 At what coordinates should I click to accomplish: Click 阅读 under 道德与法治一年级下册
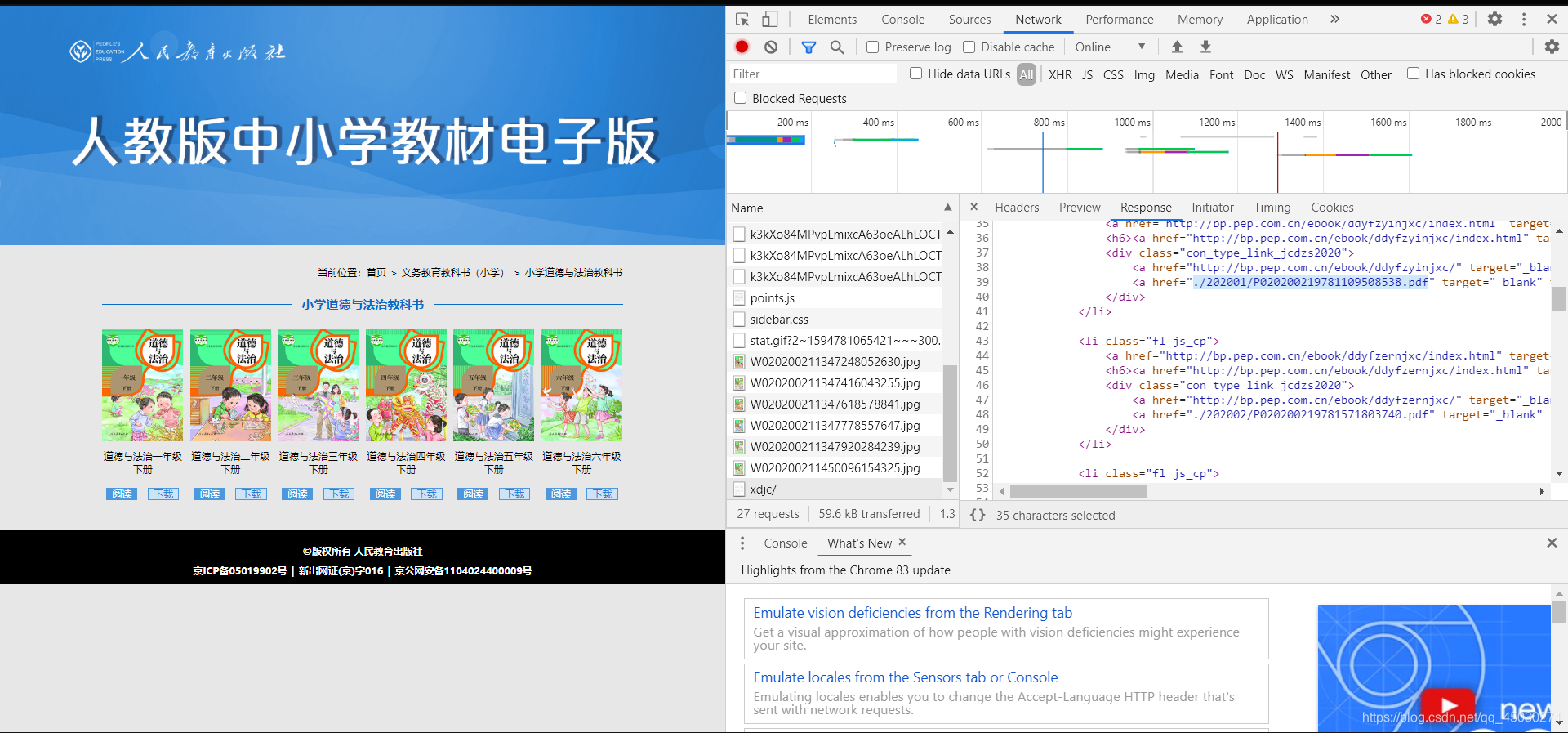tap(122, 494)
